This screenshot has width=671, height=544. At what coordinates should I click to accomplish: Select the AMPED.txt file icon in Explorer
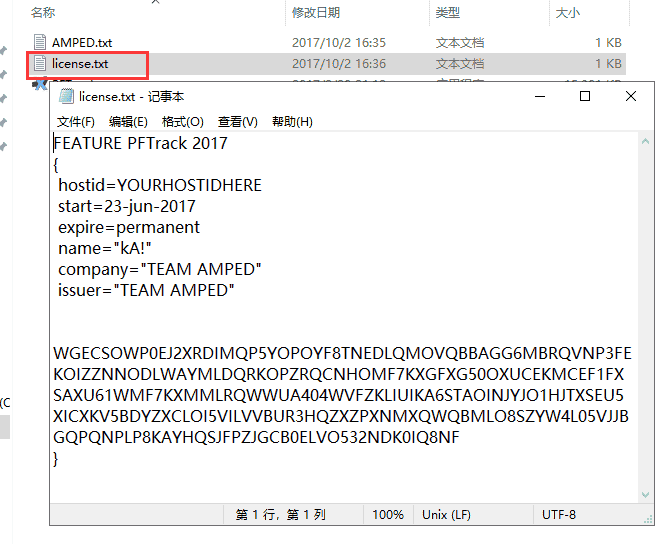[40, 42]
